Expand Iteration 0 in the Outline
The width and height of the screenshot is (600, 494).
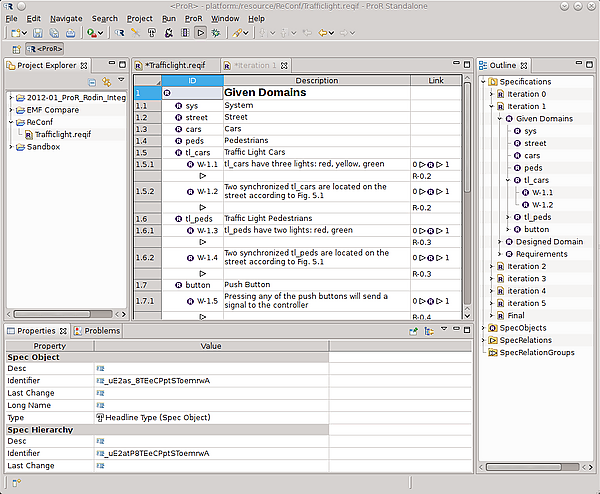[492, 94]
